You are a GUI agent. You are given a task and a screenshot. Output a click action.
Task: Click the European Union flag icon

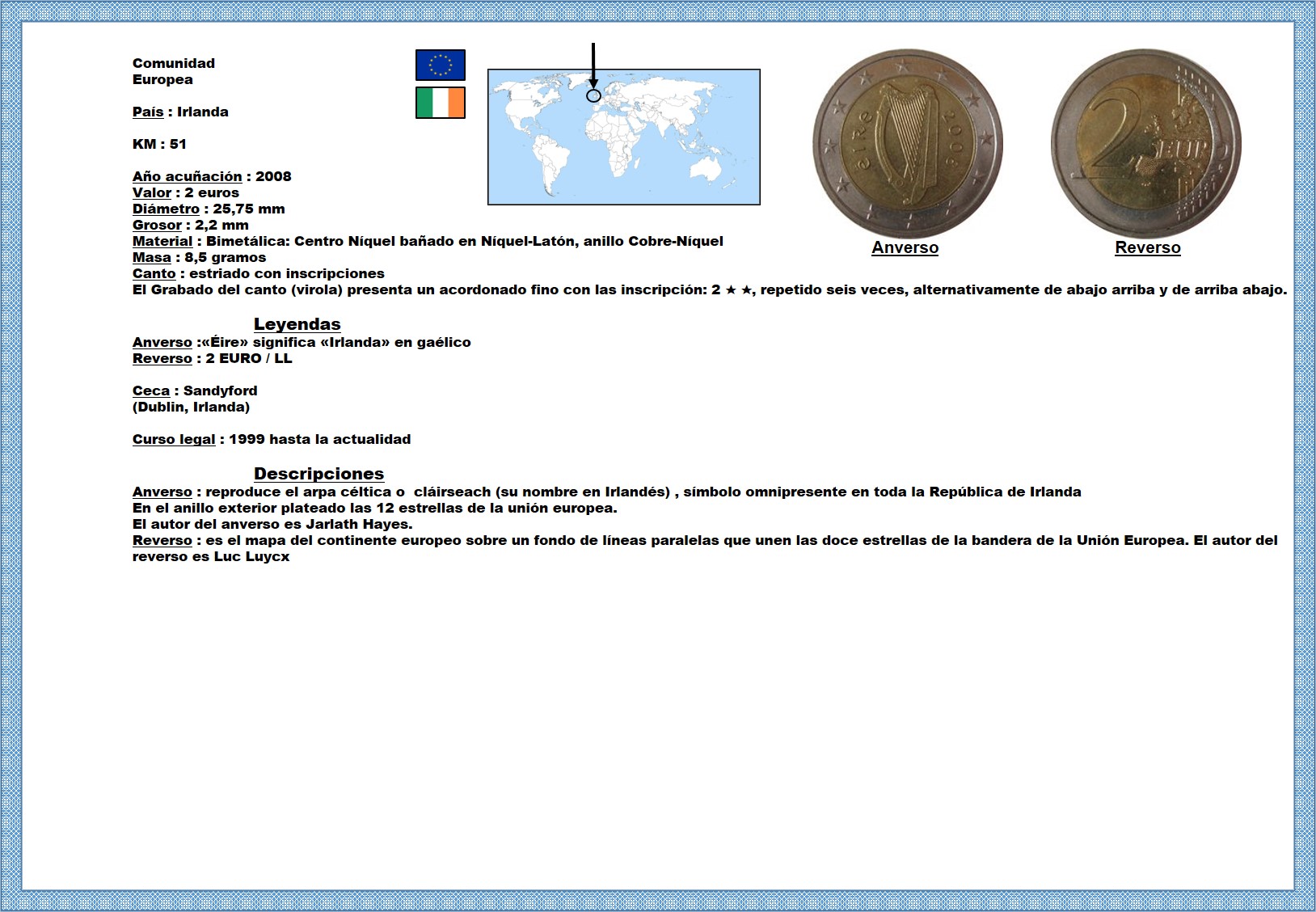pyautogui.click(x=441, y=65)
